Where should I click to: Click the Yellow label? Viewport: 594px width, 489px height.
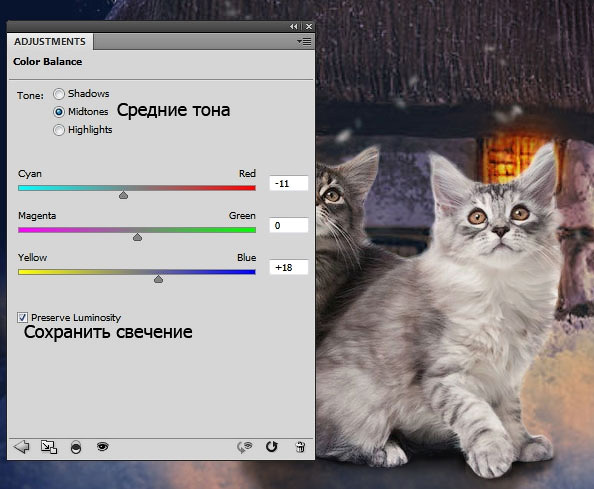point(33,258)
